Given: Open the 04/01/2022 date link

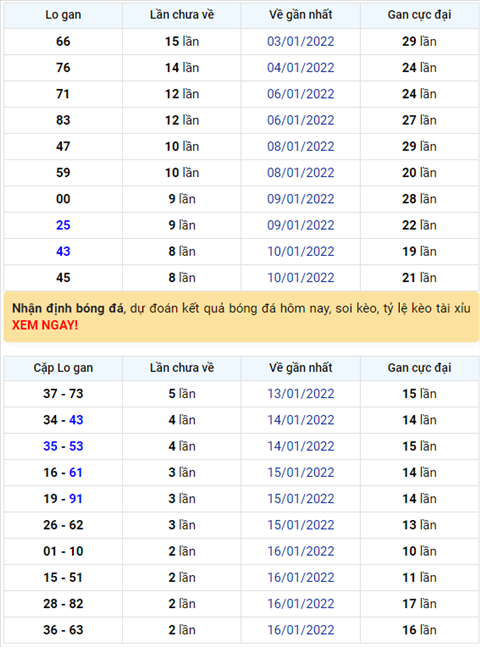Looking at the screenshot, I should [300, 68].
